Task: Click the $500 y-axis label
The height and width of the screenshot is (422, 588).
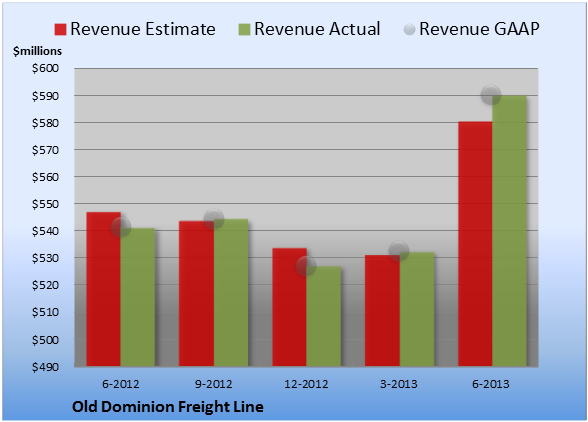Action: point(45,340)
